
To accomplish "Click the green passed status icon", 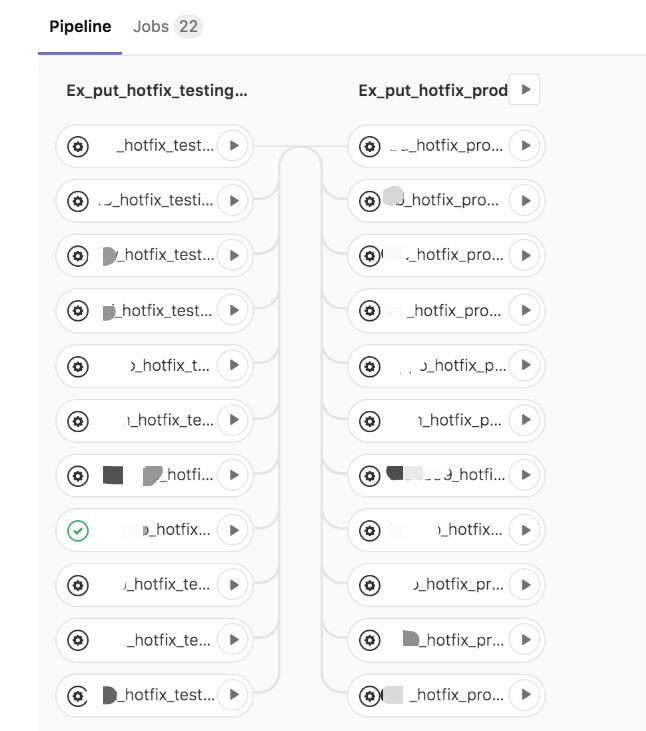I will (78, 530).
